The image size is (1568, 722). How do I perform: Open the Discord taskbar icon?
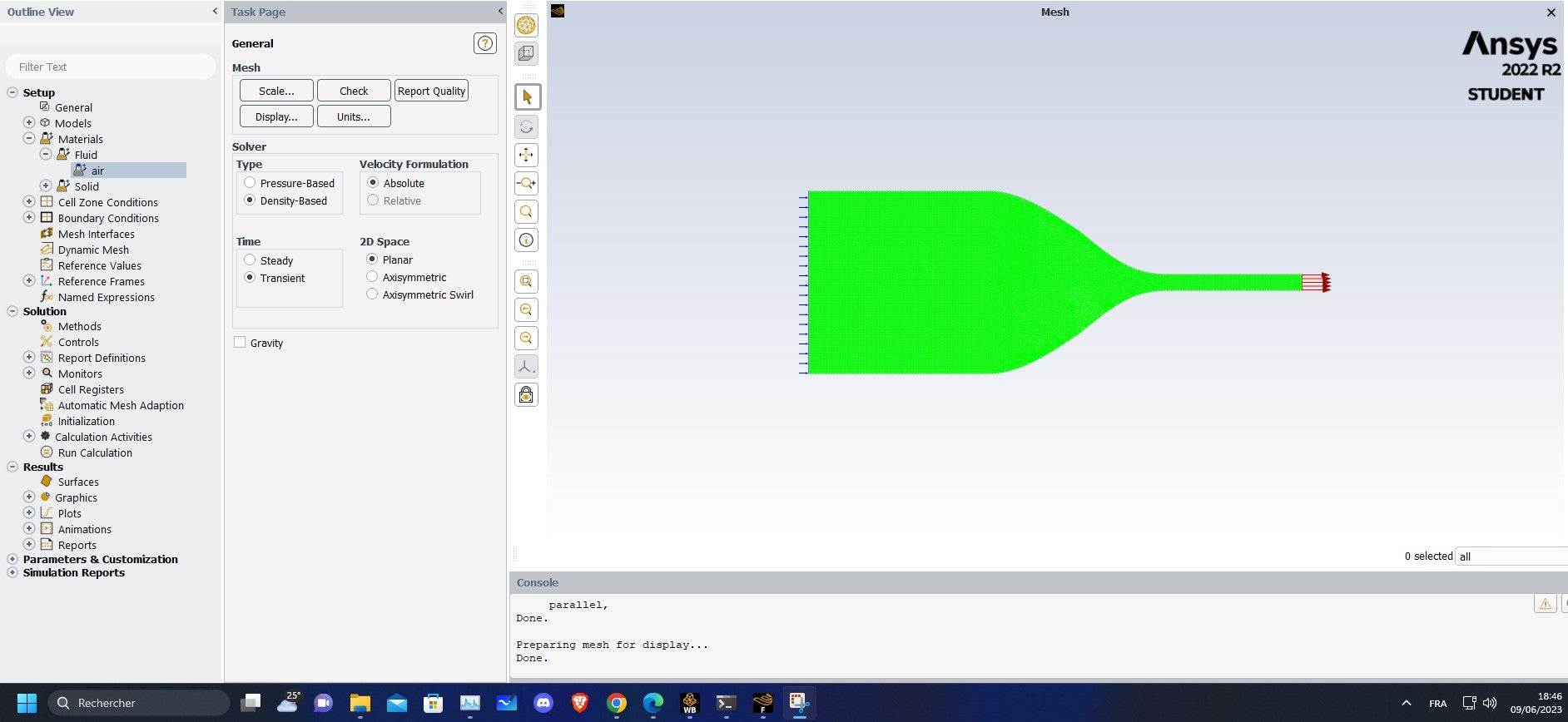(x=543, y=704)
